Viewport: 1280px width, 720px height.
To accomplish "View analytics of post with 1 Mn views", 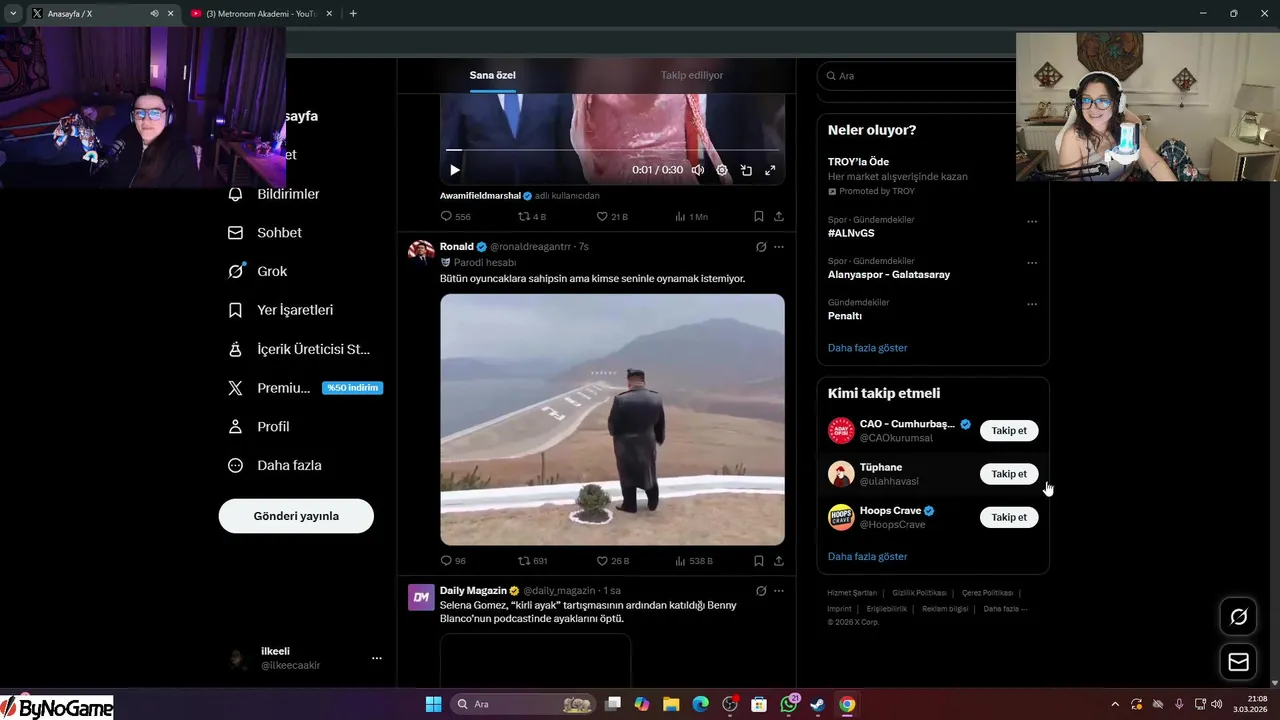I will tap(691, 216).
